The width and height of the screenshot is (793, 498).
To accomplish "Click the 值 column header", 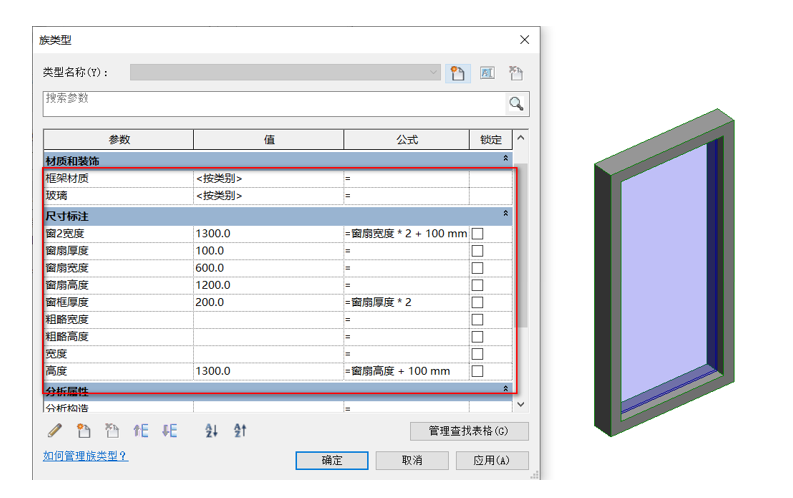I will point(269,140).
